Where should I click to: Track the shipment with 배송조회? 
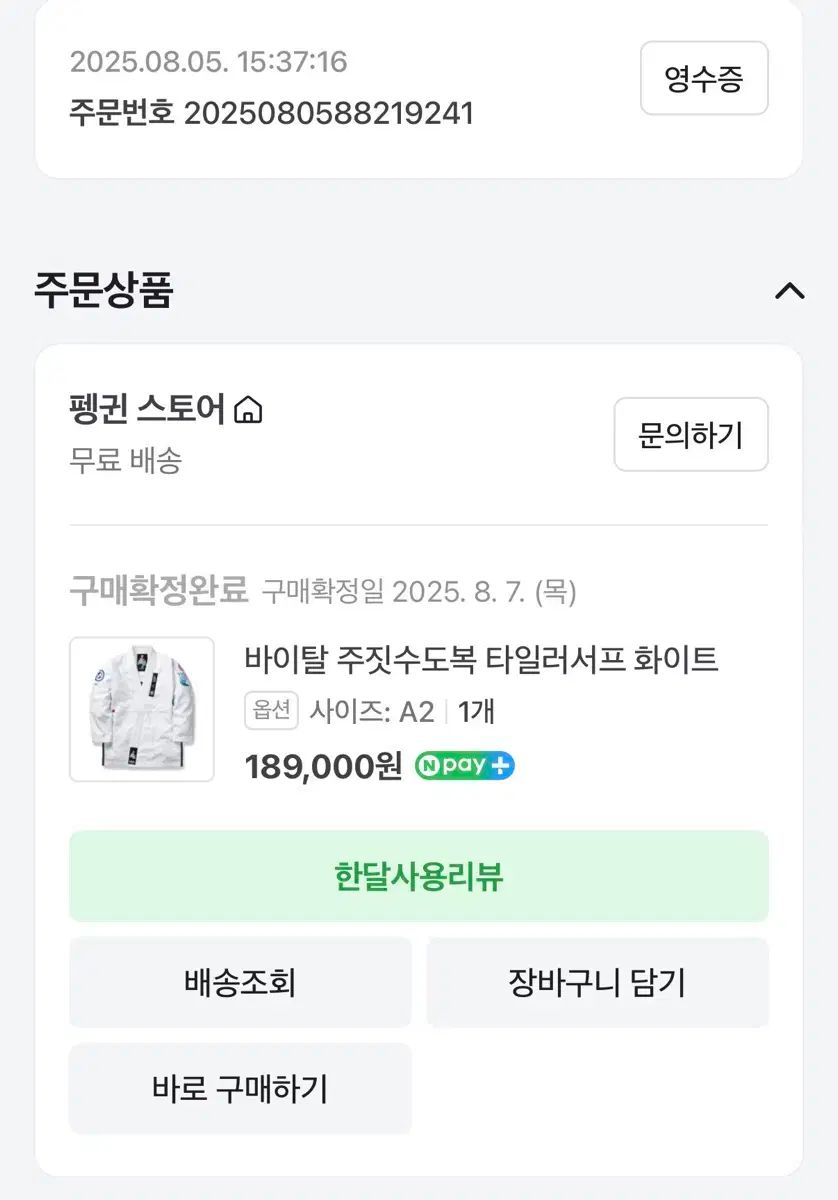(x=240, y=982)
